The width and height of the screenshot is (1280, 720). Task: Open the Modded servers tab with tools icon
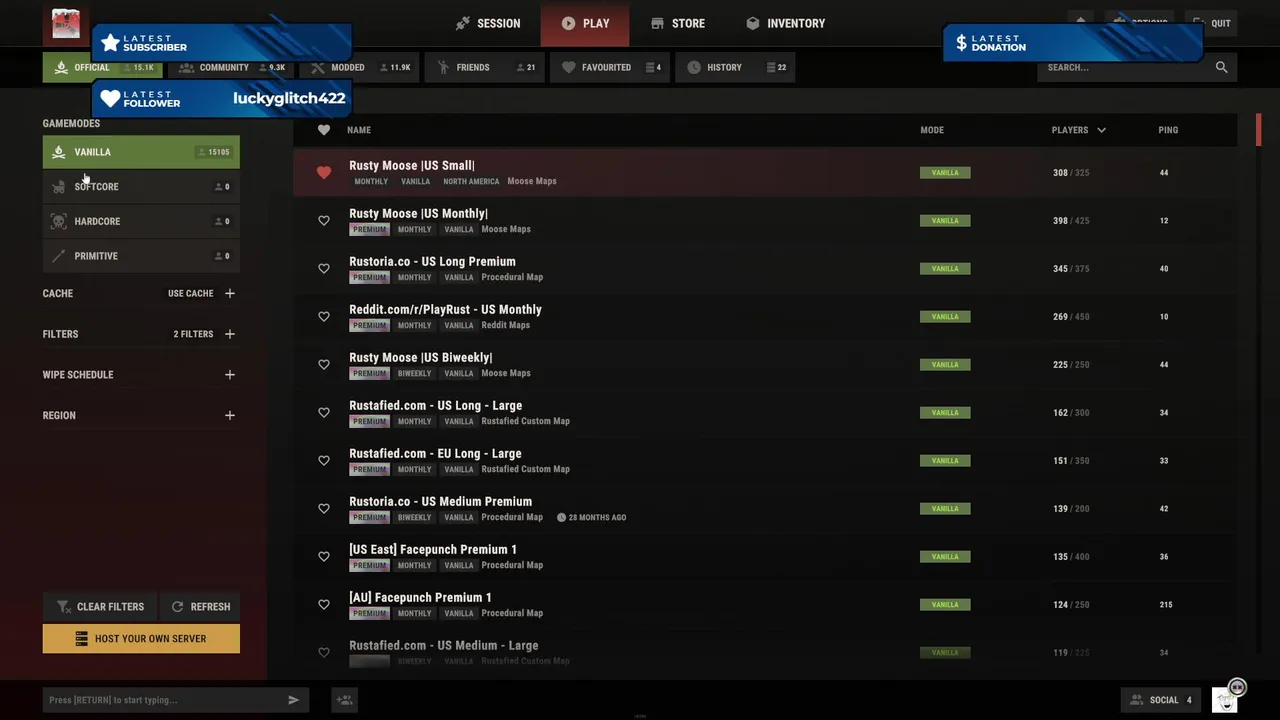pyautogui.click(x=358, y=67)
